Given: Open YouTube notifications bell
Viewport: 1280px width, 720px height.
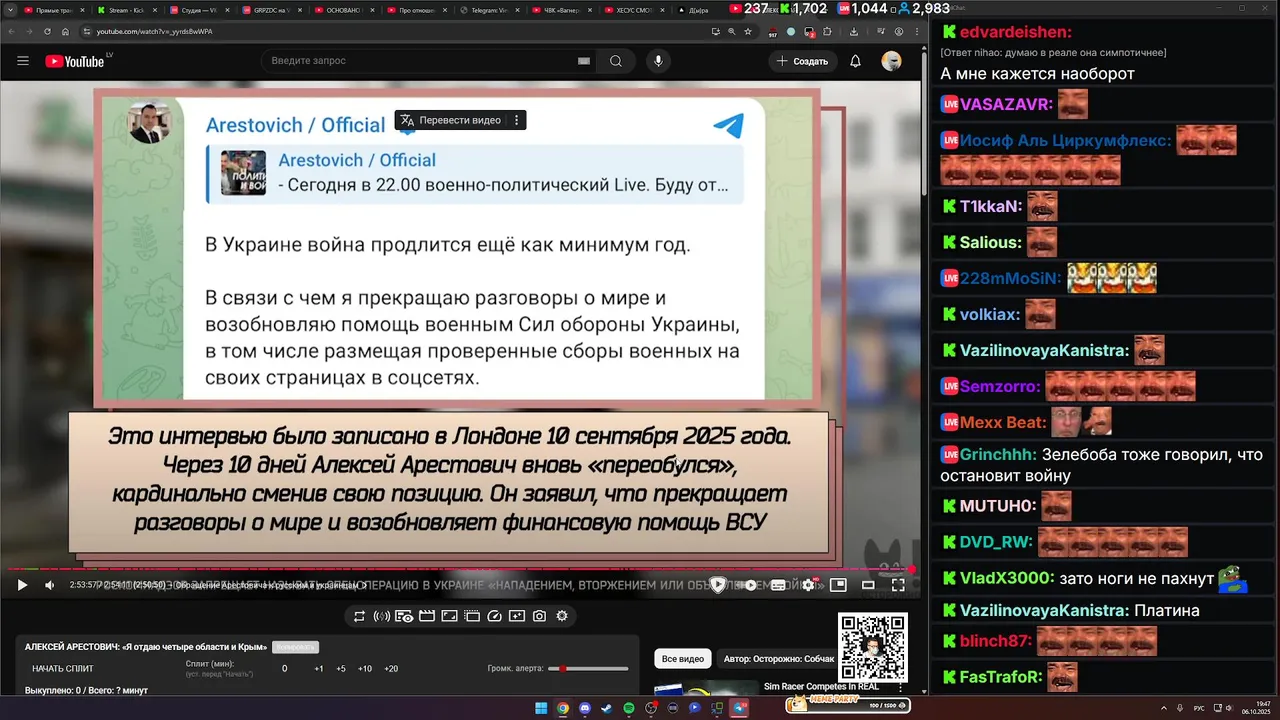Looking at the screenshot, I should [x=855, y=61].
